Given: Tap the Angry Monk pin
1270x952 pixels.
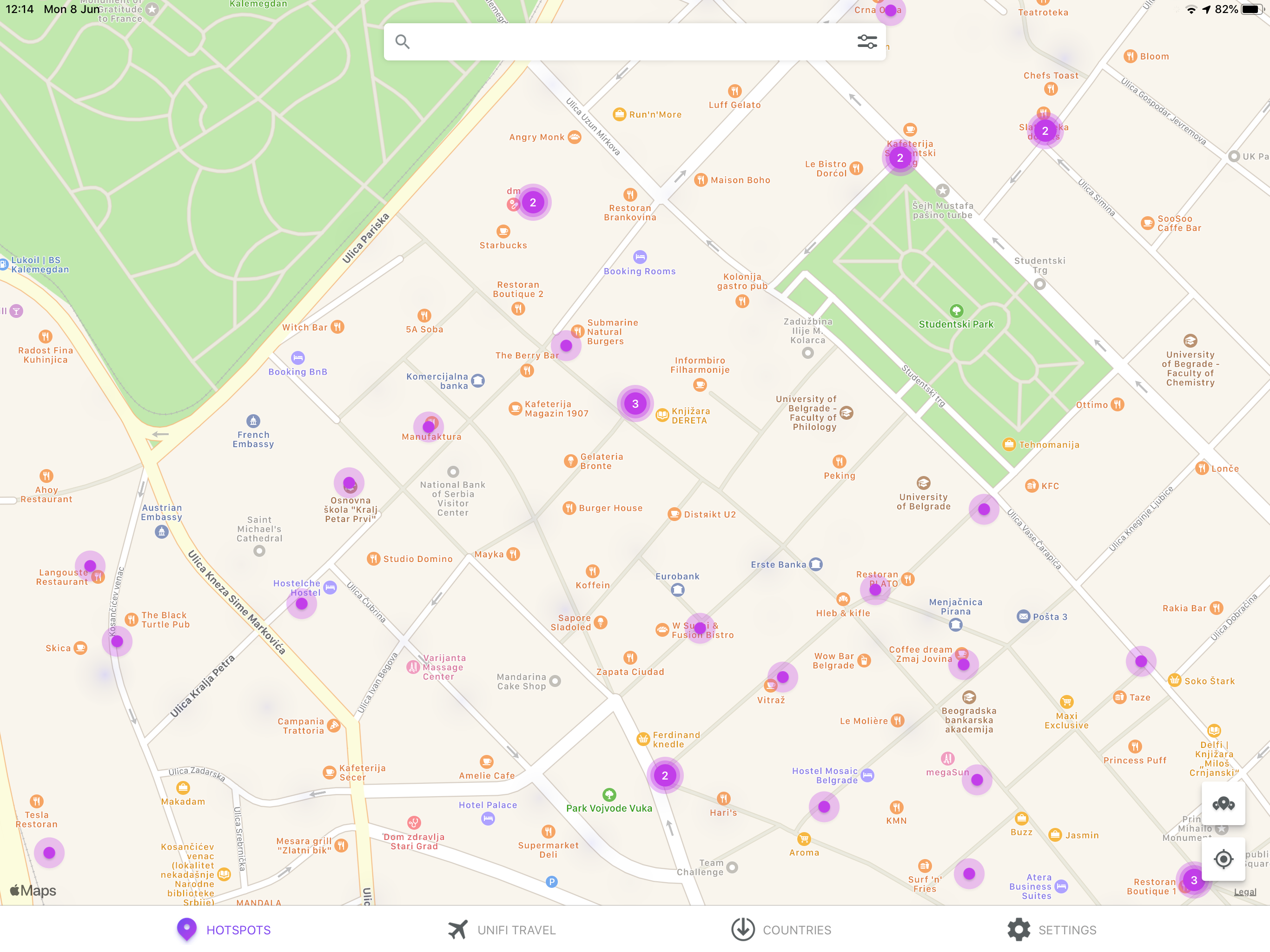Looking at the screenshot, I should click(574, 137).
